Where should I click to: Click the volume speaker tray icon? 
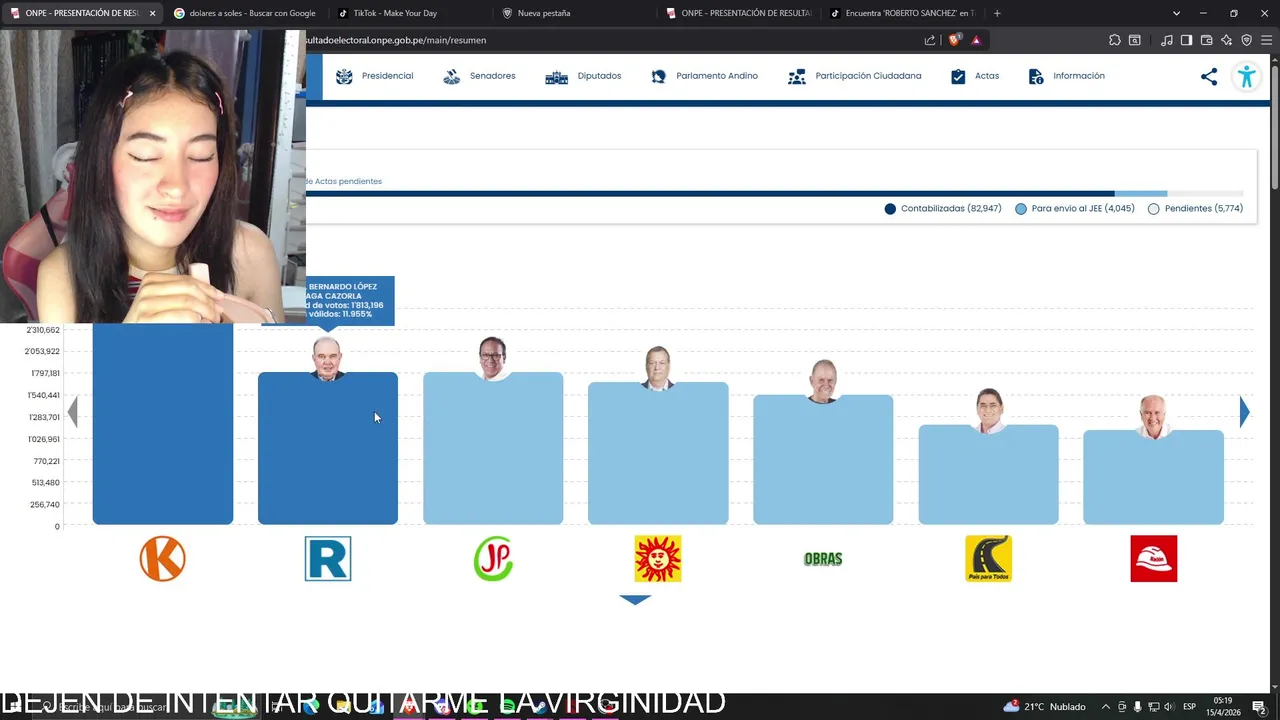pos(1169,707)
